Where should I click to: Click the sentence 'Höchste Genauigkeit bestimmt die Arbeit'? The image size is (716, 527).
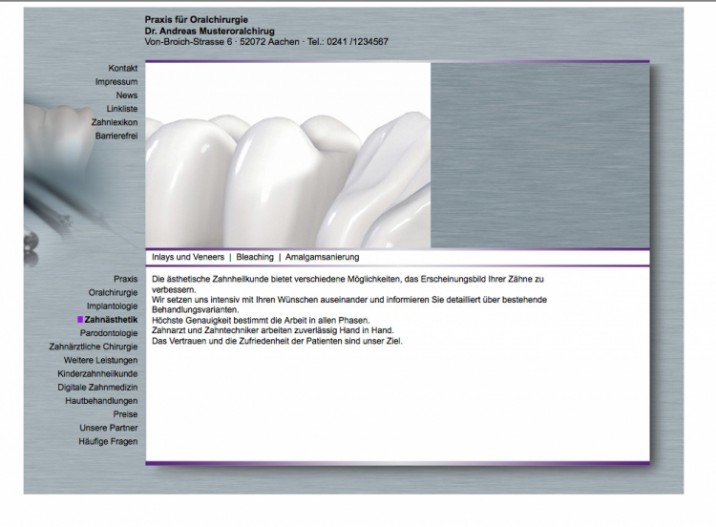coord(261,320)
